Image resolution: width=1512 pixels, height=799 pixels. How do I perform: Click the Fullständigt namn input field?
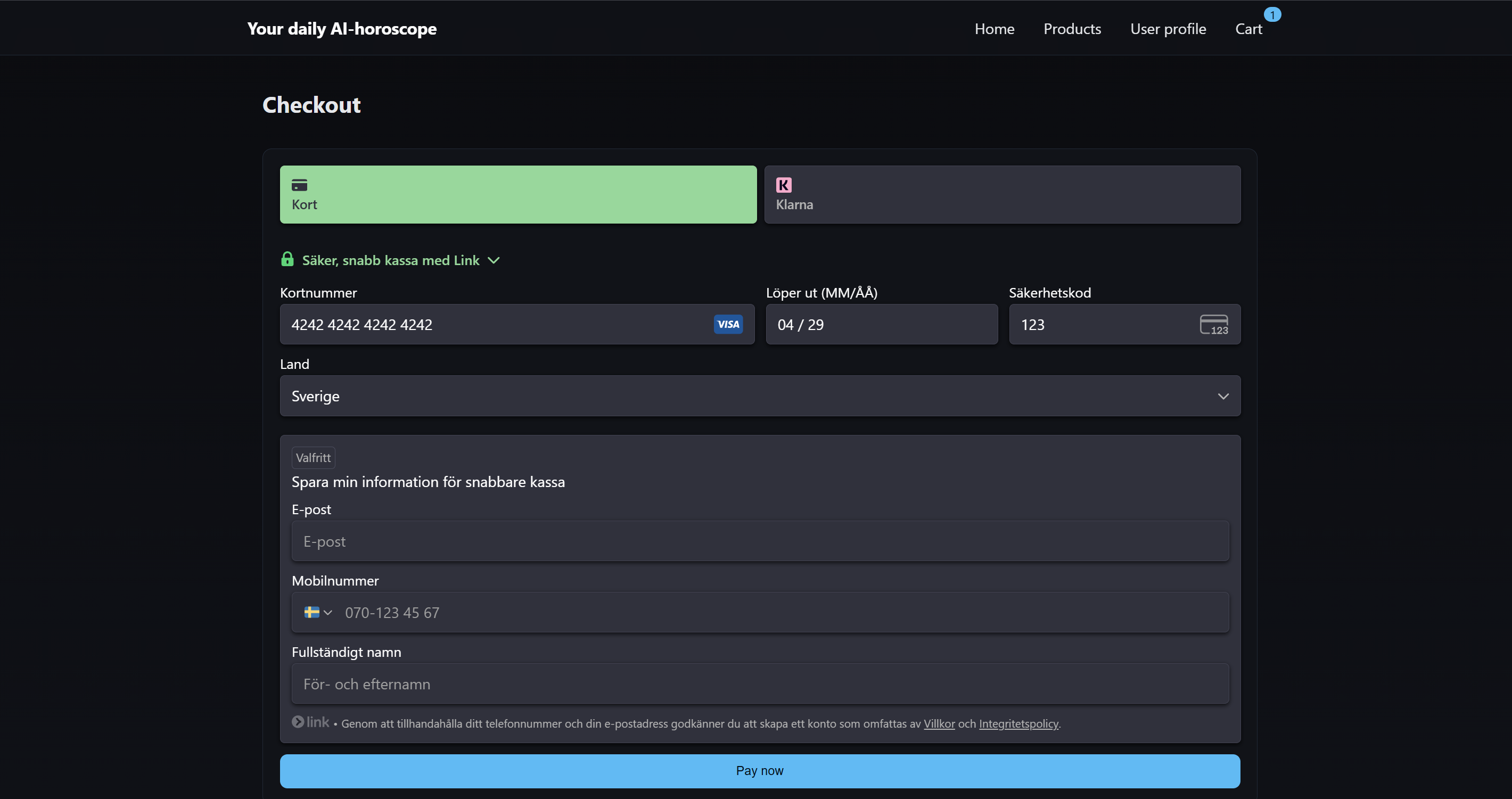760,684
